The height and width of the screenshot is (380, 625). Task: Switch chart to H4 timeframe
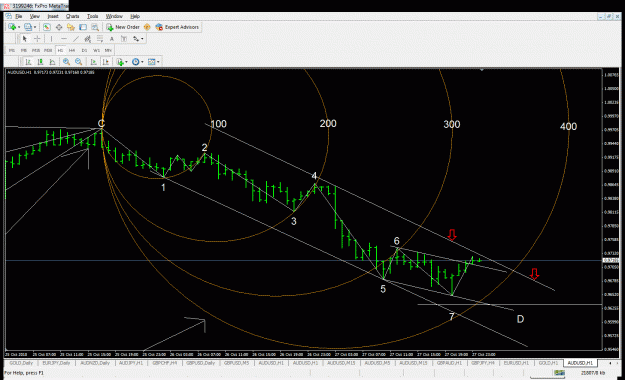tap(72, 50)
